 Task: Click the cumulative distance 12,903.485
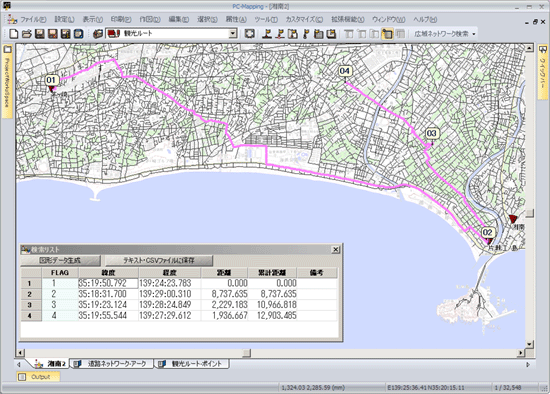273,315
